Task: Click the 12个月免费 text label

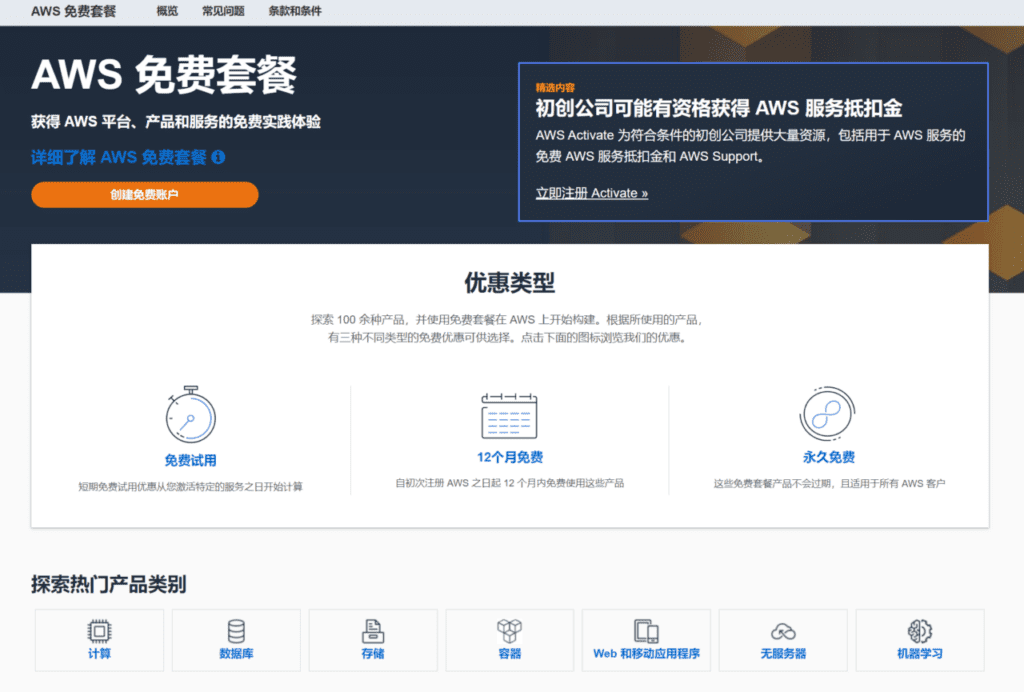Action: (510, 458)
